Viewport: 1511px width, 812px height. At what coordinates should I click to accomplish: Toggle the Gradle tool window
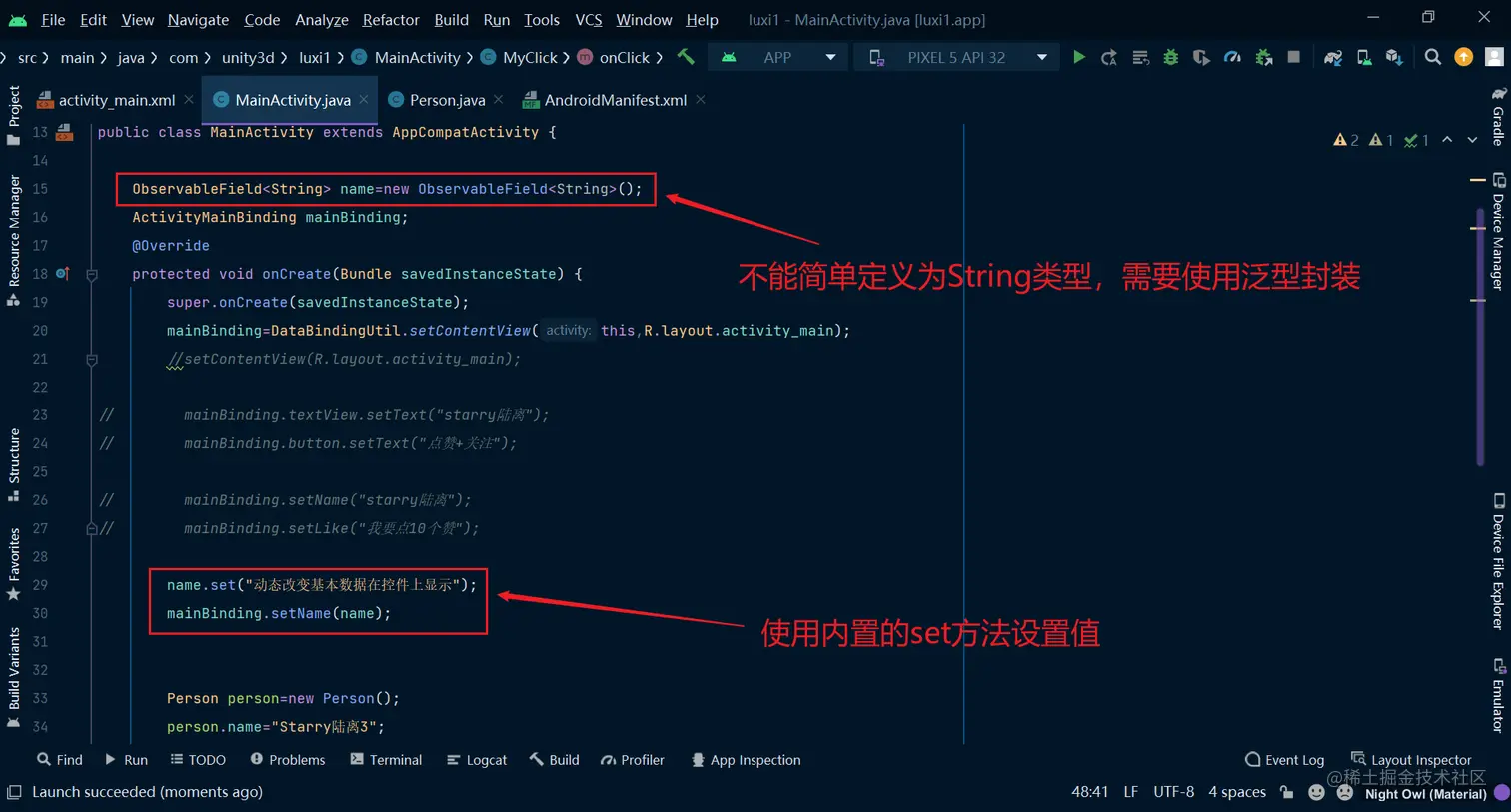pos(1498,116)
